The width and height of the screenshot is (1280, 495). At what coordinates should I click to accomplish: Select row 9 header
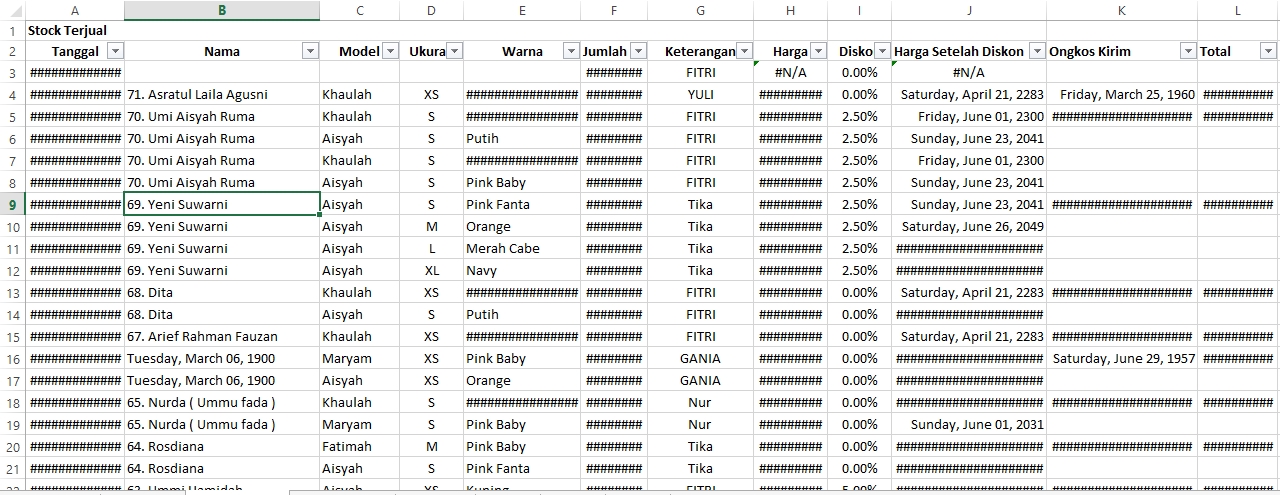pos(12,204)
